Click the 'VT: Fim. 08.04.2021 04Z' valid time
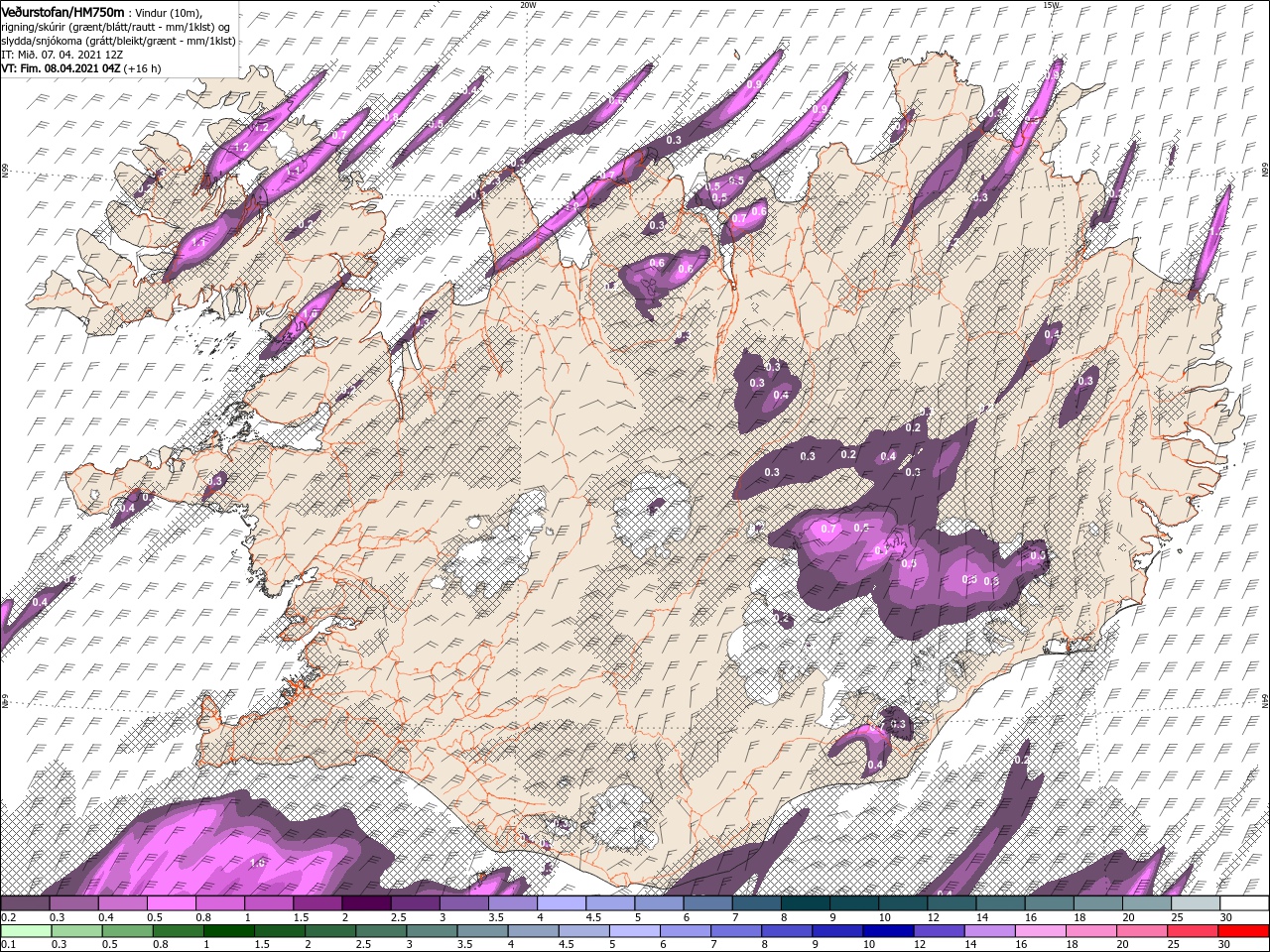Screen dimensions: 1270x952 click(62, 68)
